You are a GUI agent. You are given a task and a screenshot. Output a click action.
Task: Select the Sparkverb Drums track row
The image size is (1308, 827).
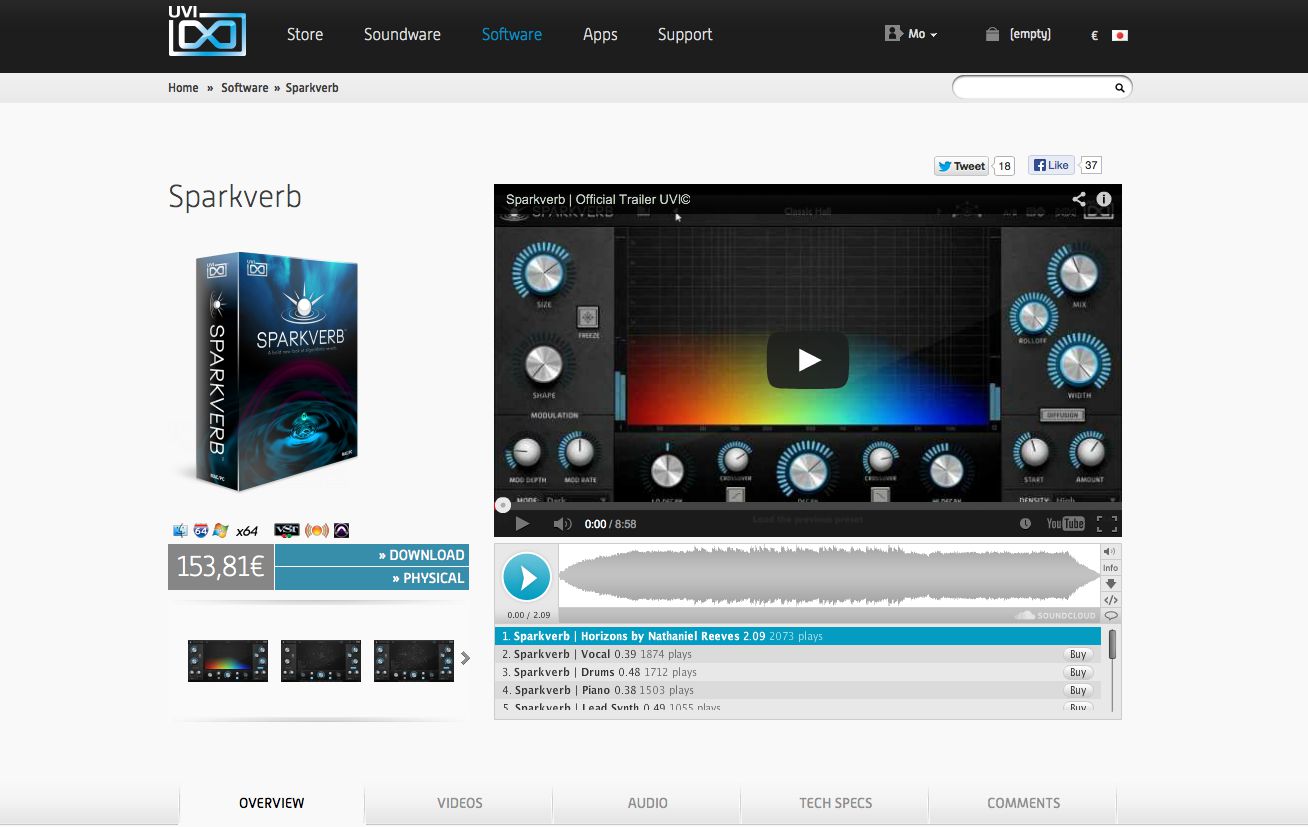(x=798, y=672)
